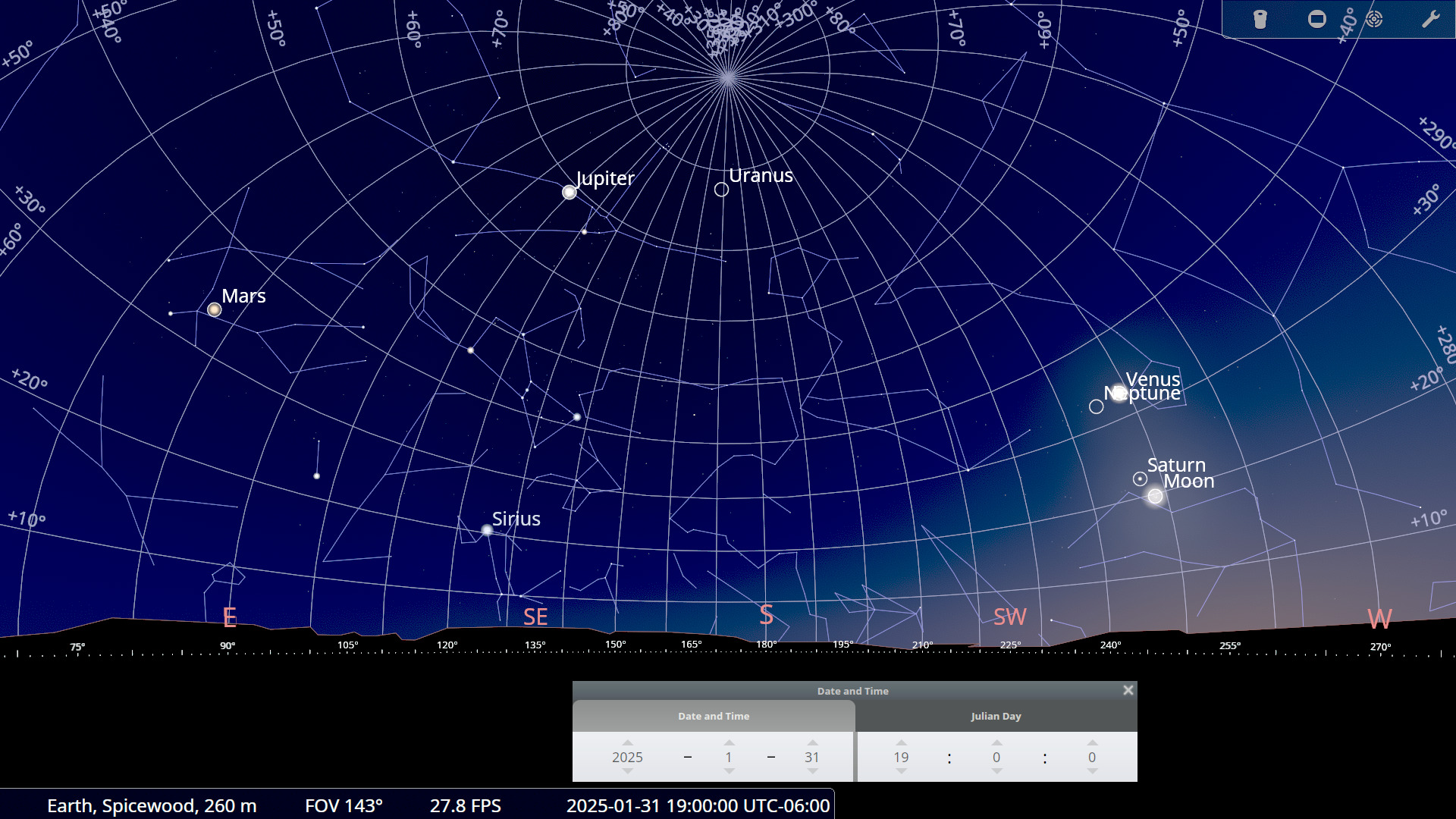Increase the hour value above 19
This screenshot has width=1456, height=819.
coord(901,743)
